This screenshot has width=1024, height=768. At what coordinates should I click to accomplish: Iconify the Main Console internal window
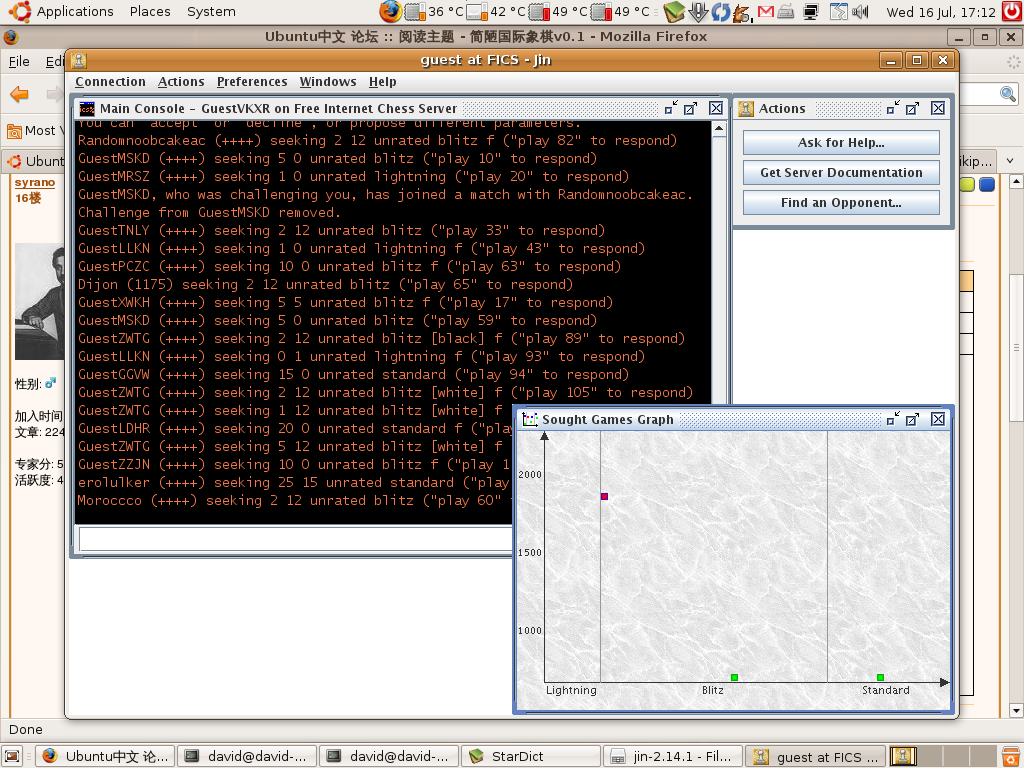pos(671,108)
